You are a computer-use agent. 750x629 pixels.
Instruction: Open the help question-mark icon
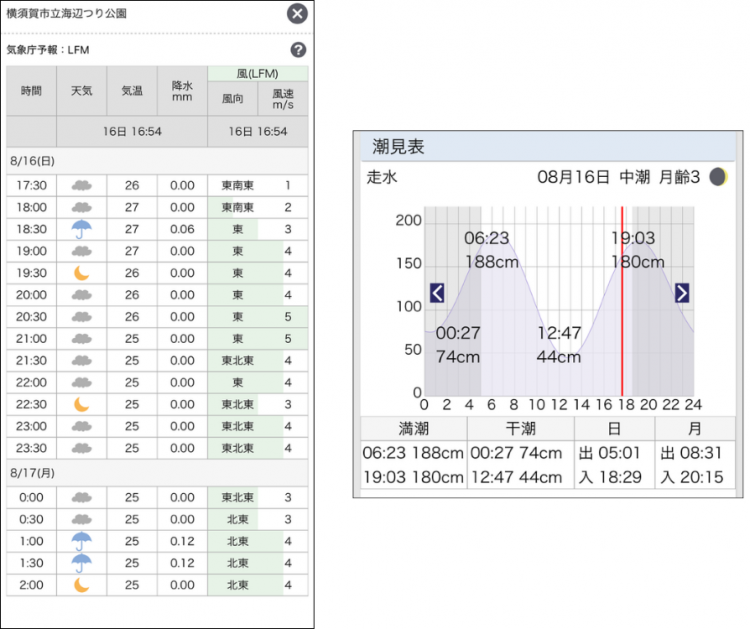[x=298, y=50]
